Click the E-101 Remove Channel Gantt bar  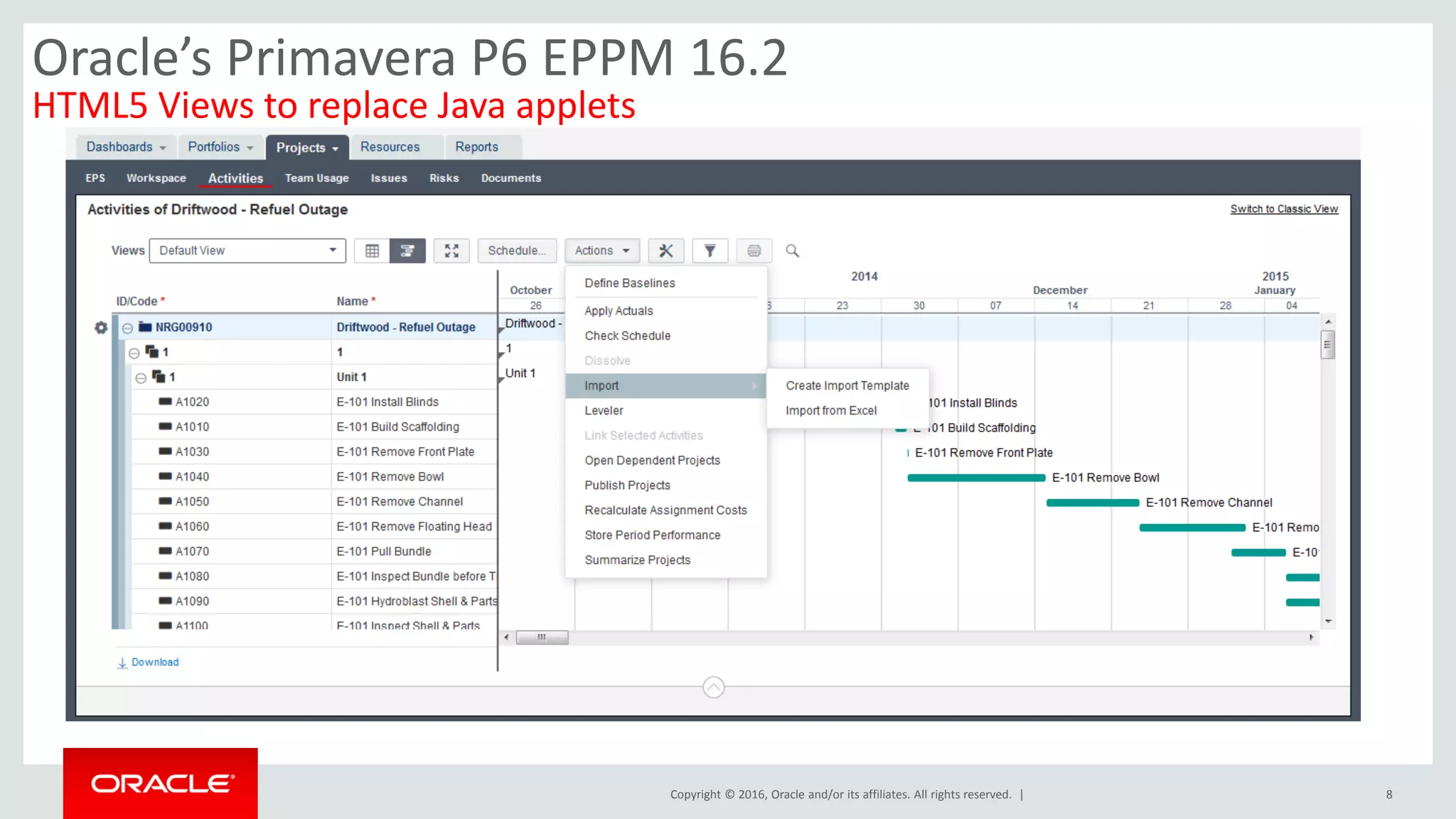pyautogui.click(x=1093, y=503)
